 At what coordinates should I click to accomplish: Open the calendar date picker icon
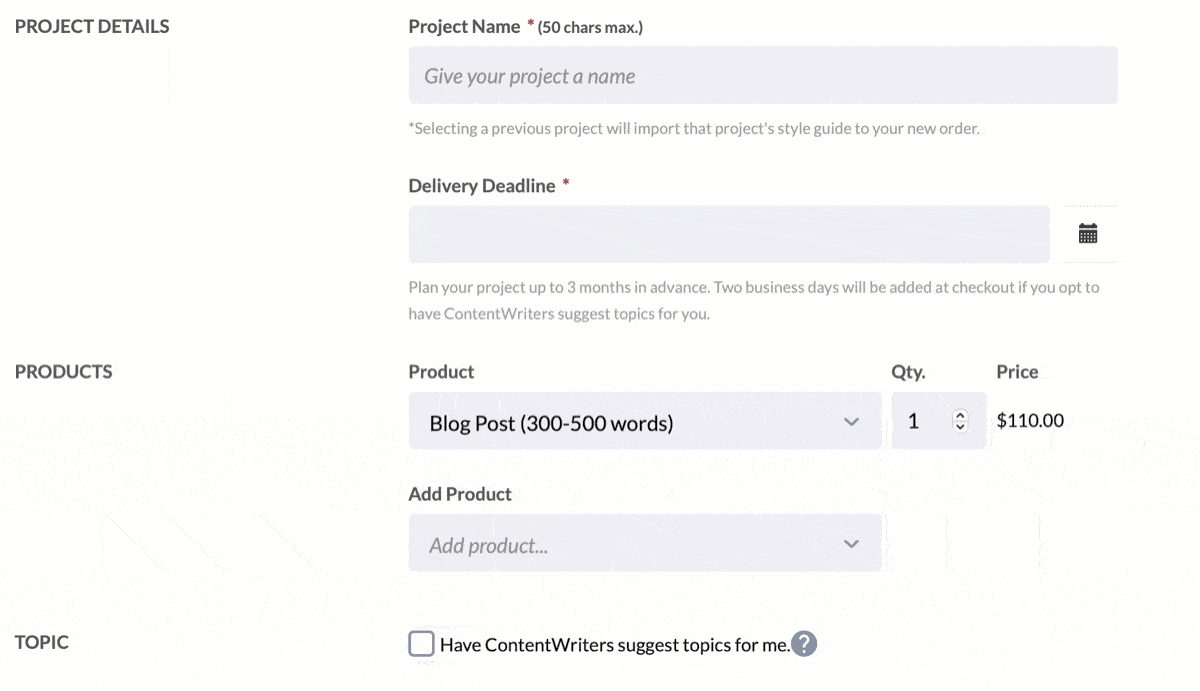[x=1090, y=233]
